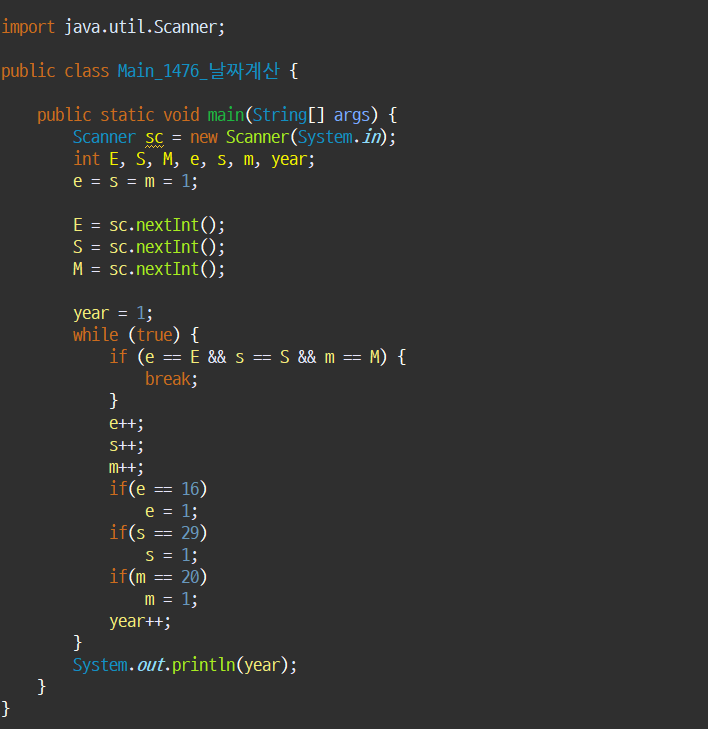
Task: Click the e++ statement
Action: click(126, 424)
